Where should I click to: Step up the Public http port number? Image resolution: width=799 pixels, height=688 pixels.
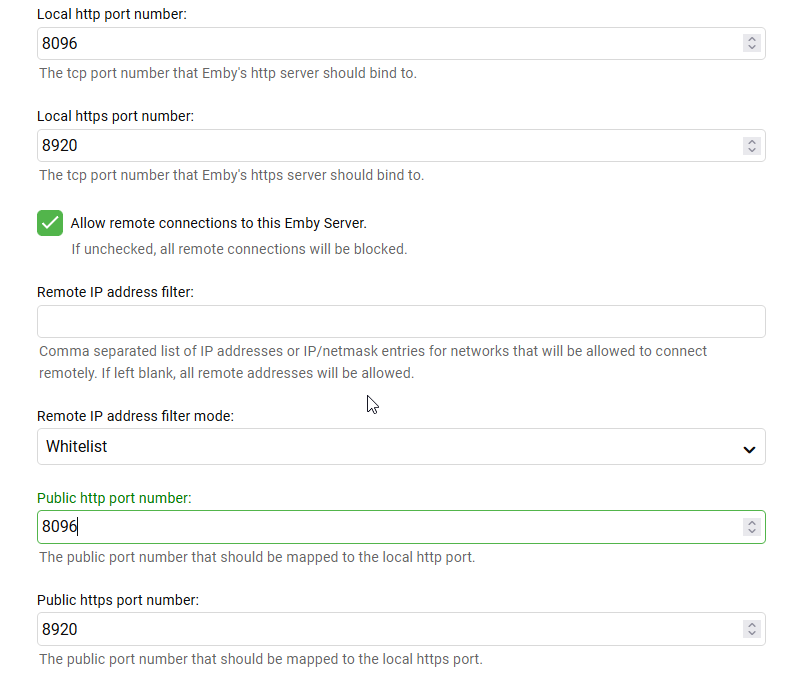752,523
